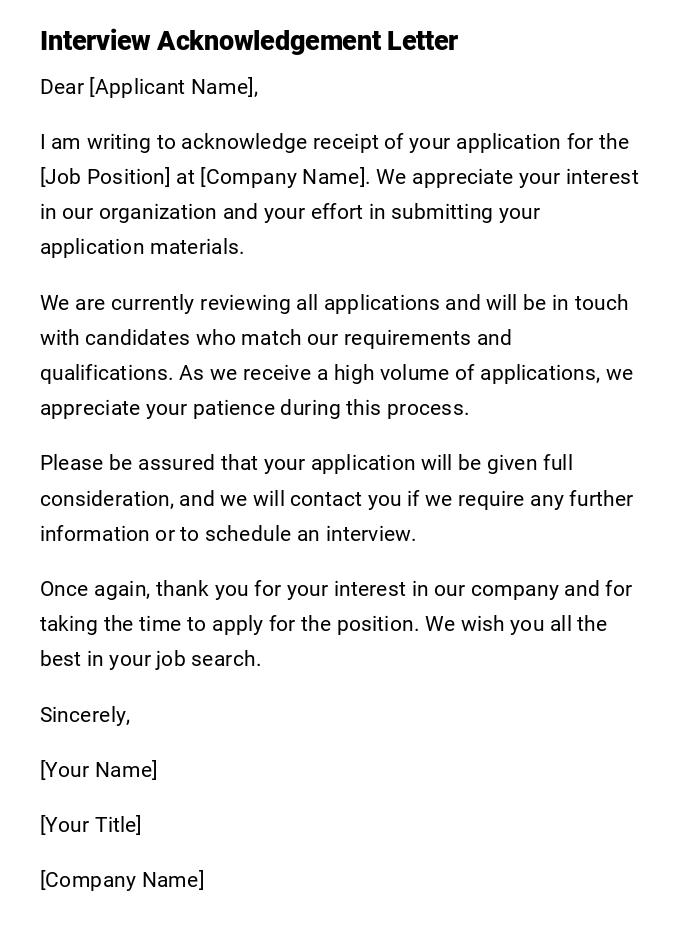Click the line starting 'We are currently reviewing'
This screenshot has height=942, width=700.
[x=334, y=303]
